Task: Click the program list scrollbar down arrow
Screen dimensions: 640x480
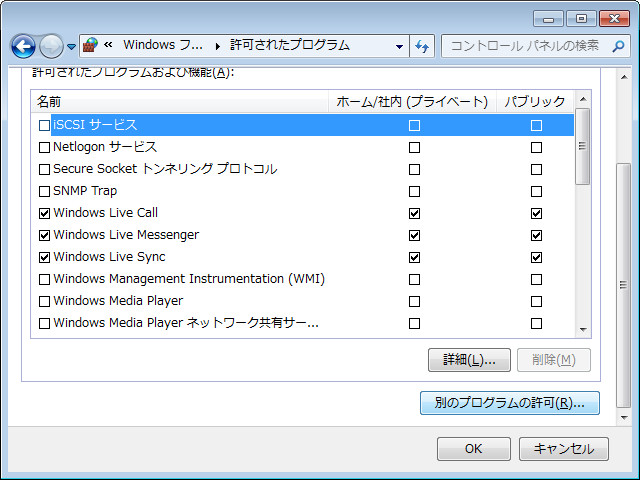Action: click(x=583, y=330)
